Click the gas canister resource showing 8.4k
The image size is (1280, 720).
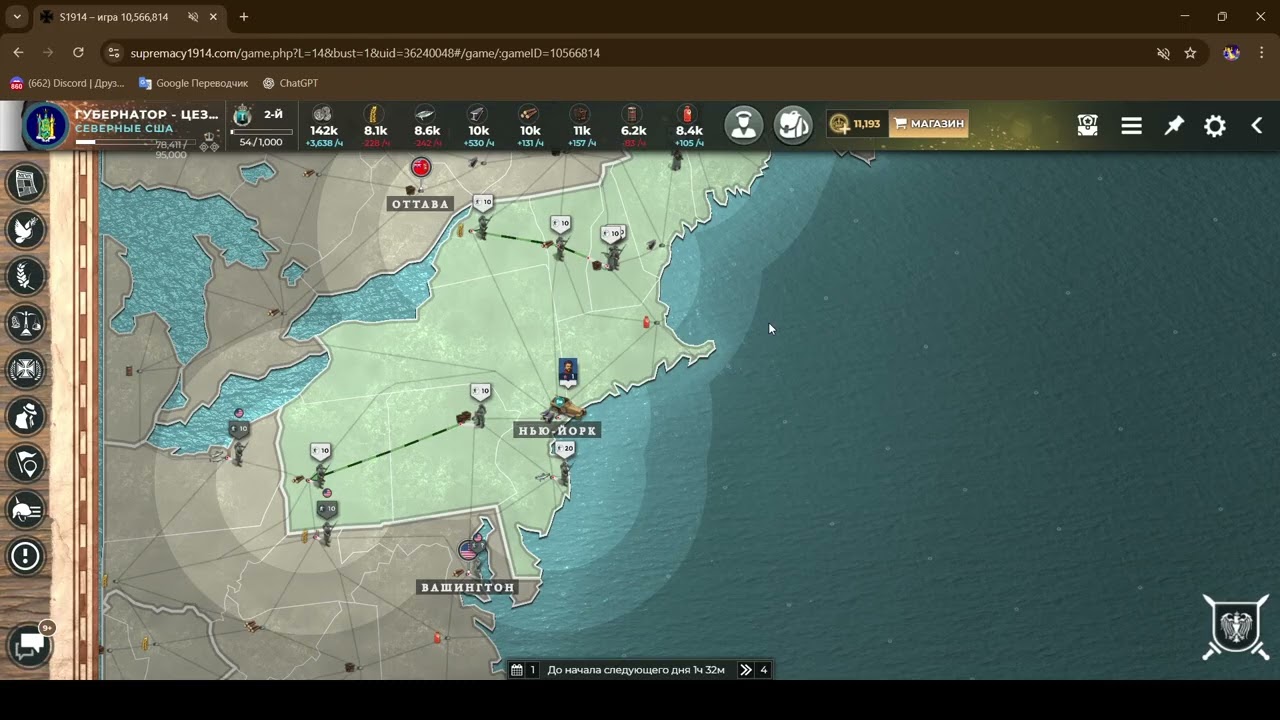(689, 126)
